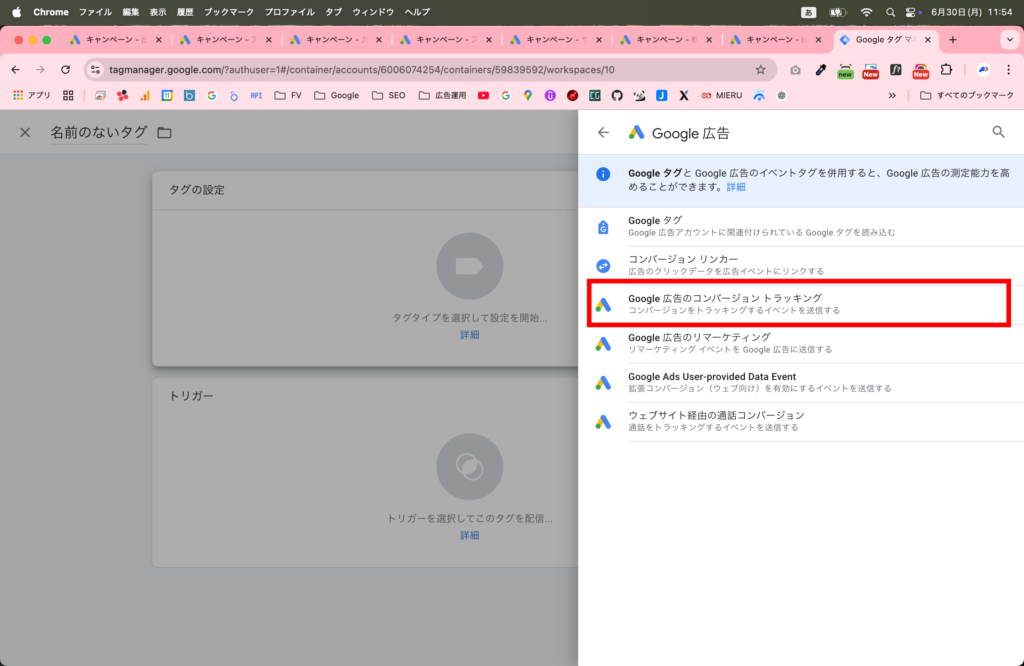Open the ファイル menu
The image size is (1024, 666).
pyautogui.click(x=95, y=12)
